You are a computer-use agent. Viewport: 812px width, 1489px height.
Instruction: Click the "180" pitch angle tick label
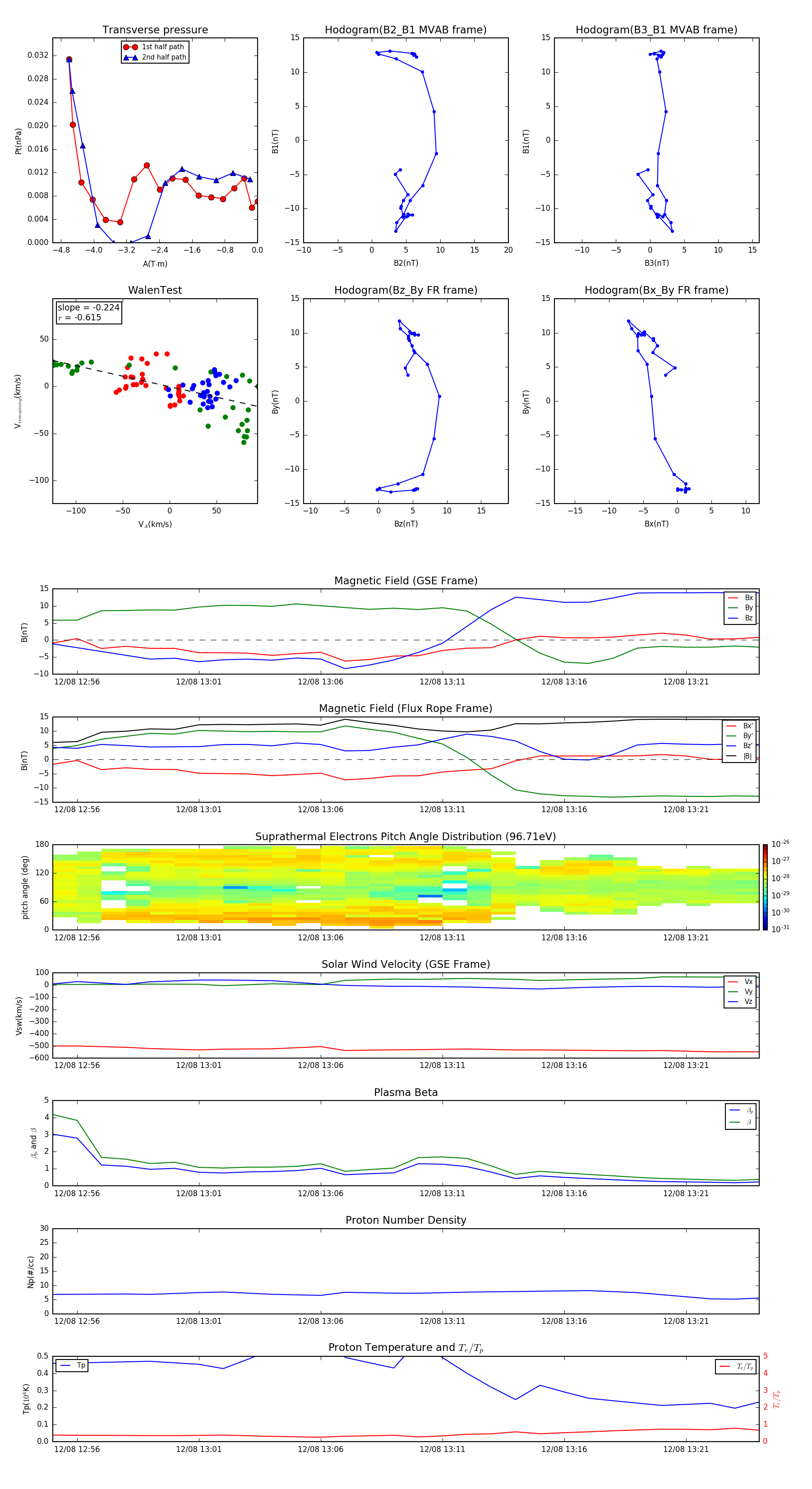point(42,845)
